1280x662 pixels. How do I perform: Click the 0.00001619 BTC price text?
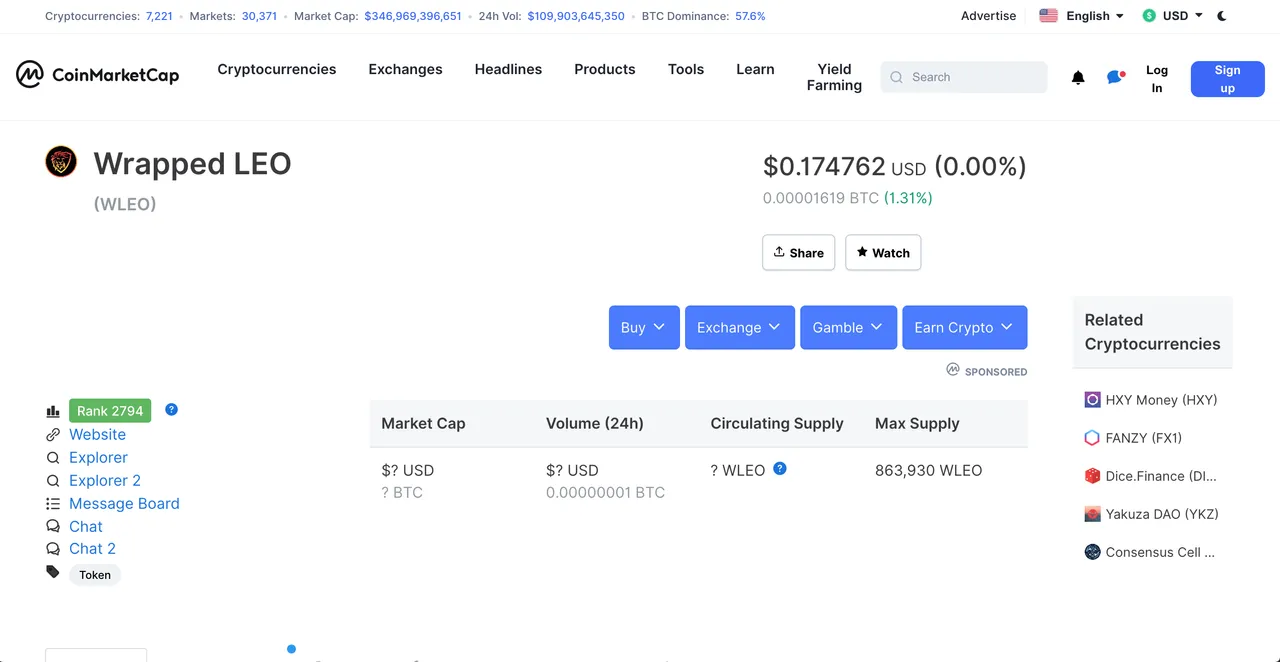(x=820, y=198)
